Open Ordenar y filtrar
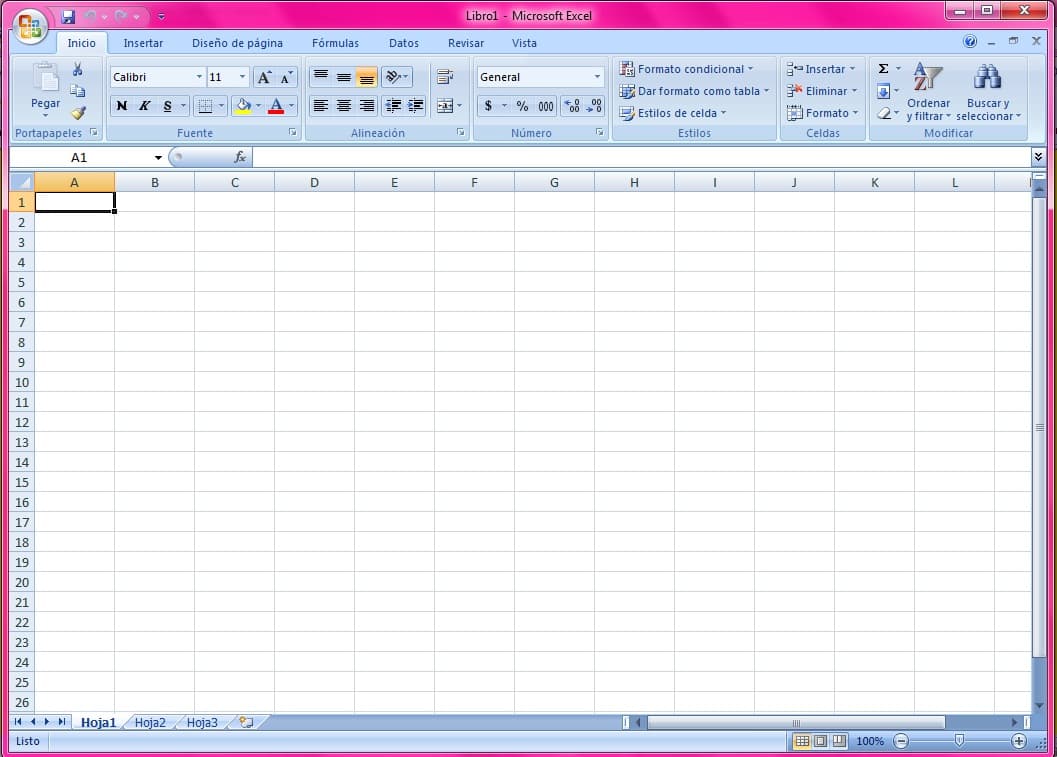This screenshot has height=757, width=1057. pyautogui.click(x=928, y=92)
